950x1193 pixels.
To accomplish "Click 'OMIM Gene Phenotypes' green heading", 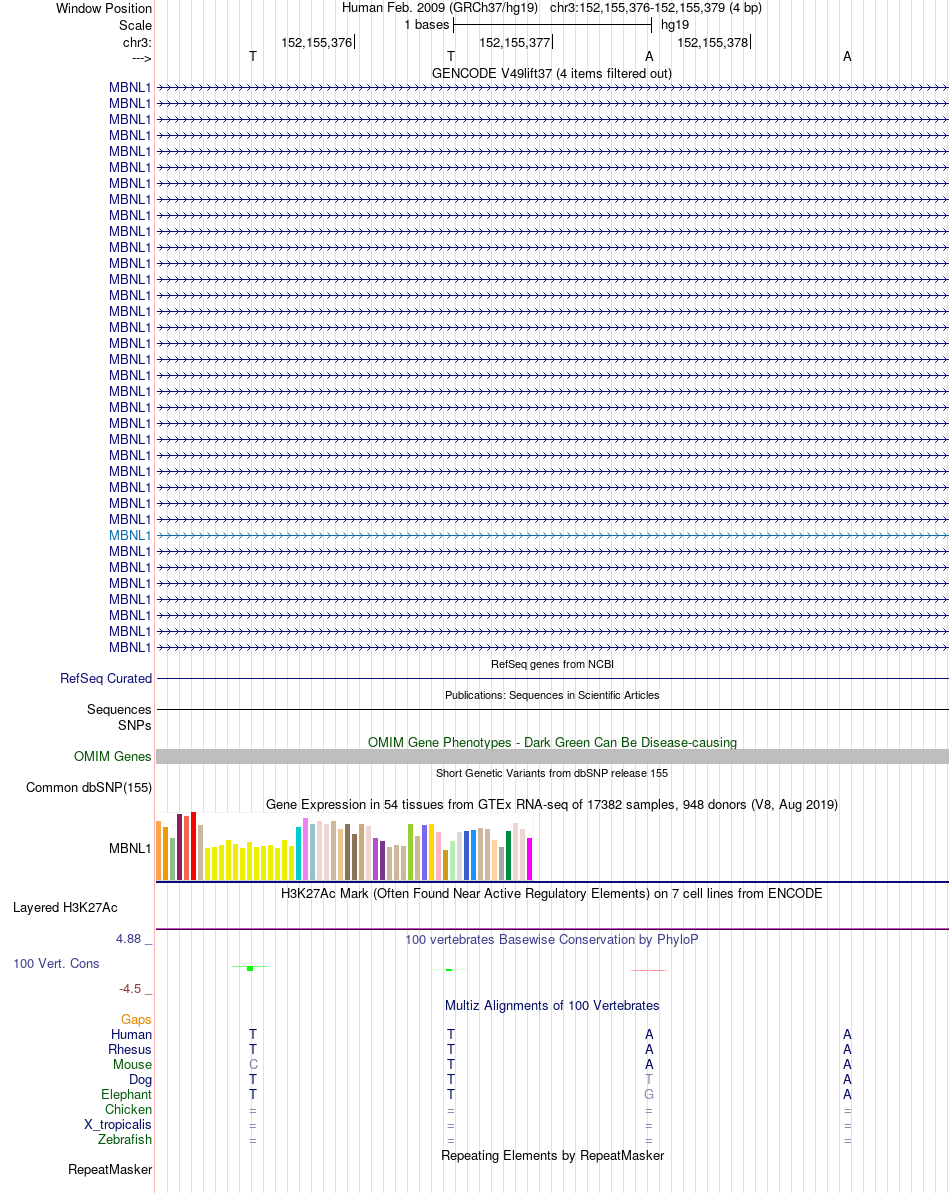I will (x=552, y=743).
